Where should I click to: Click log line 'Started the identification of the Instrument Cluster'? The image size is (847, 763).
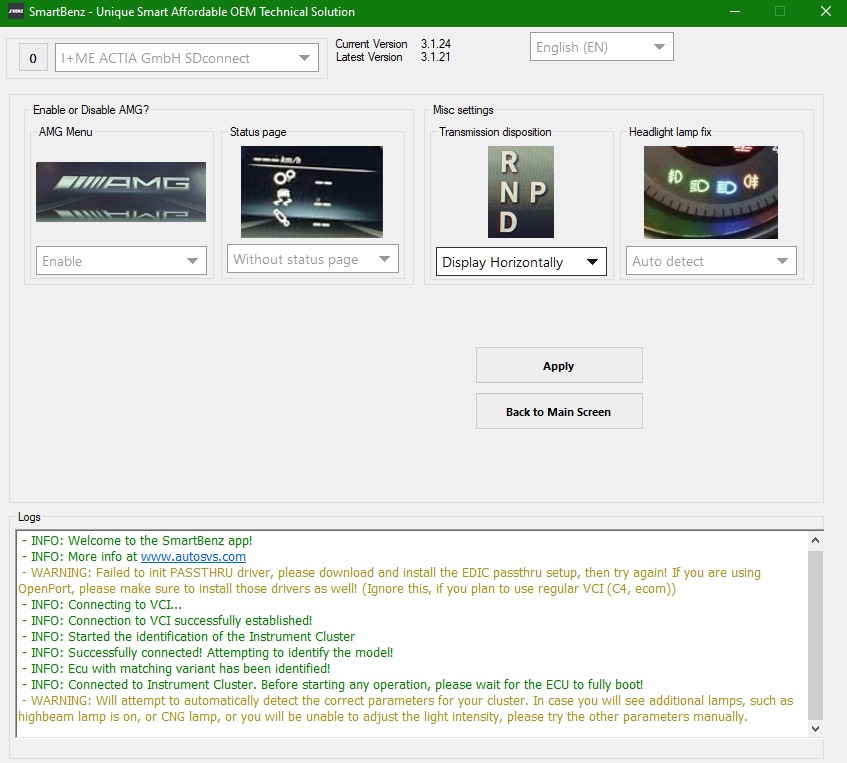(189, 637)
